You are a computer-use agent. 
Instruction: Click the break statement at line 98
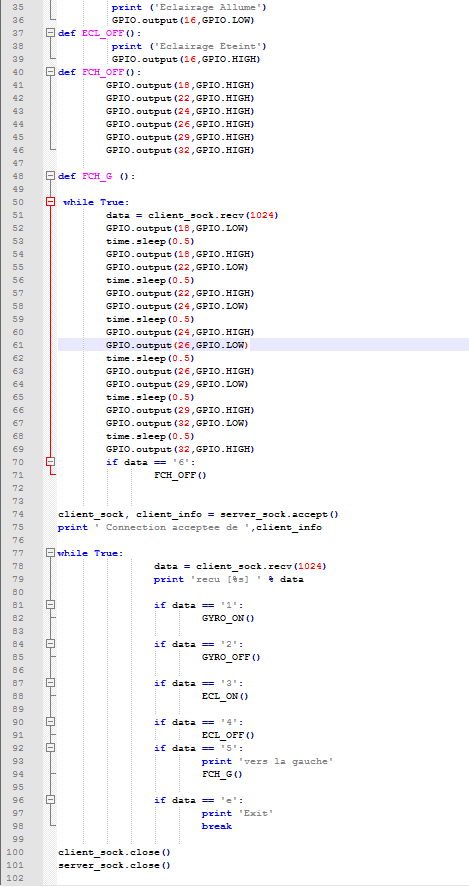pyautogui.click(x=217, y=826)
